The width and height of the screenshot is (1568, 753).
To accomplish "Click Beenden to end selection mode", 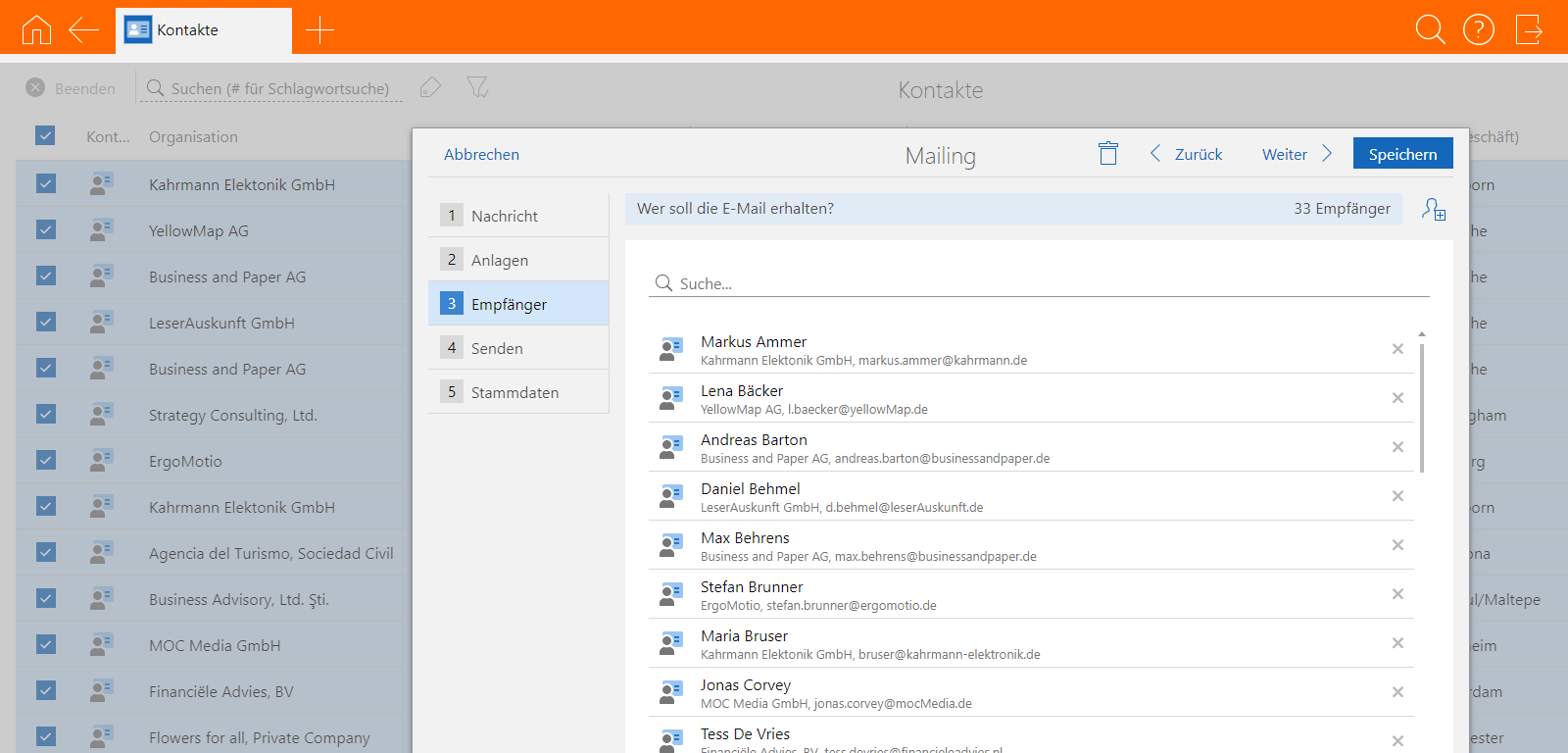I will tap(71, 88).
